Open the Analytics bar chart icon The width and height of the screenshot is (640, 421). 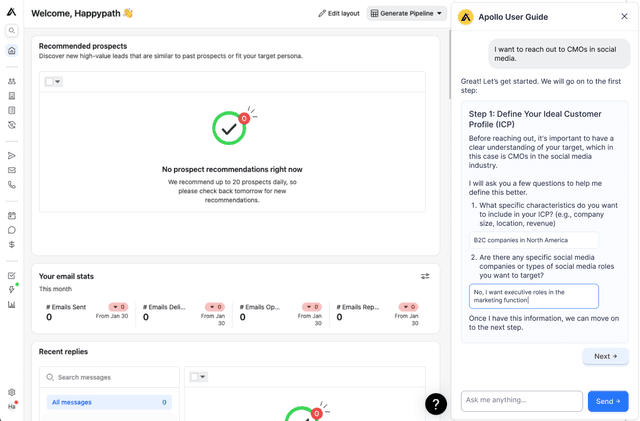click(x=11, y=305)
